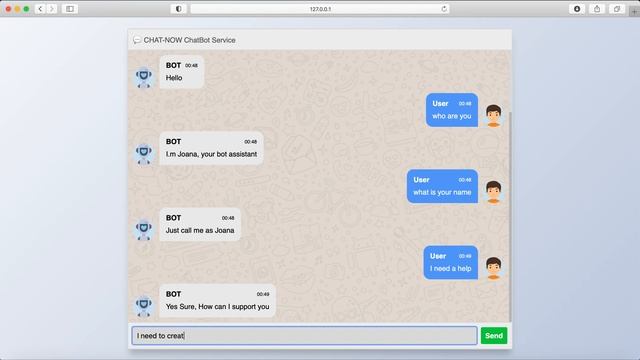Go back with Safari back arrow
This screenshot has width=640, height=360.
pyautogui.click(x=40, y=9)
